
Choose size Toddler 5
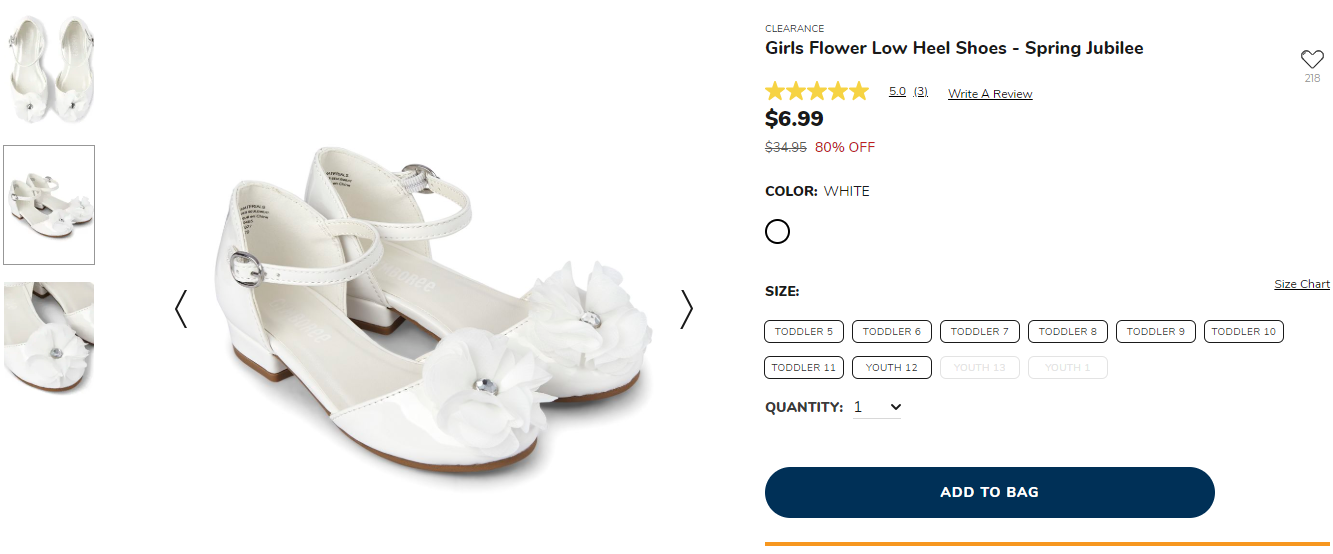(804, 331)
